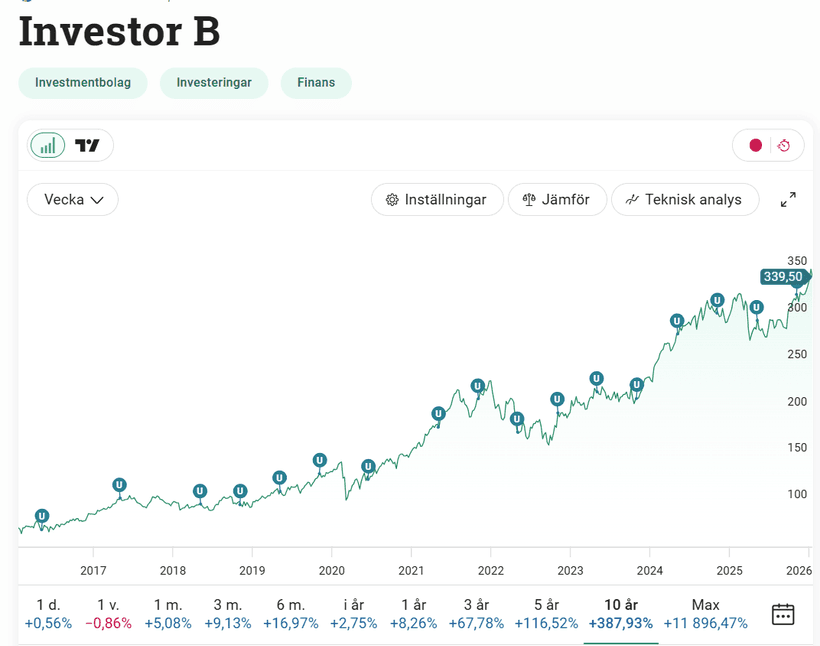Click the Investmentbolag tag
This screenshot has width=820, height=646.
[x=83, y=82]
